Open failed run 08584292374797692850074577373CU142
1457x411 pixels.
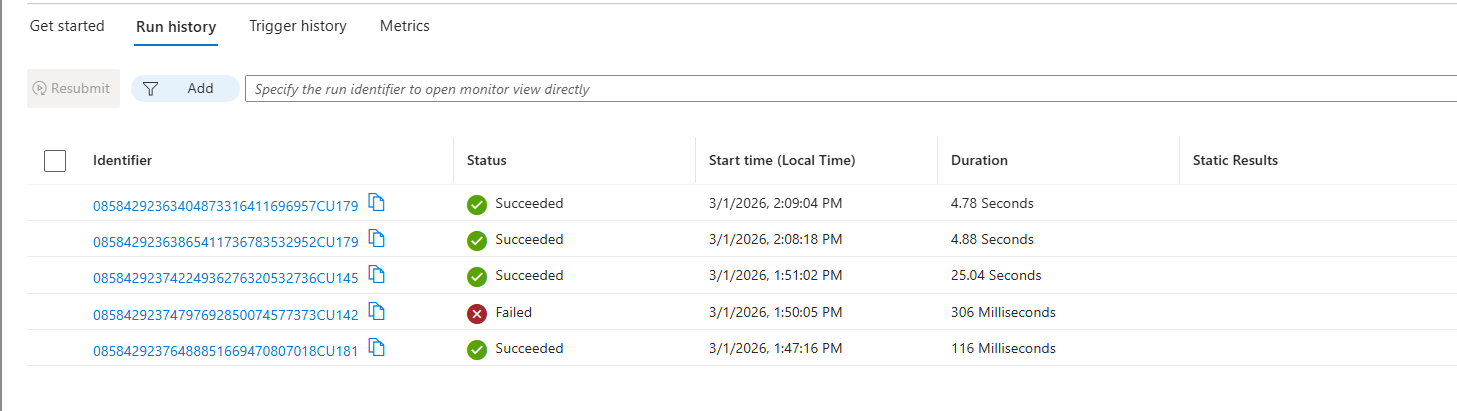[225, 314]
